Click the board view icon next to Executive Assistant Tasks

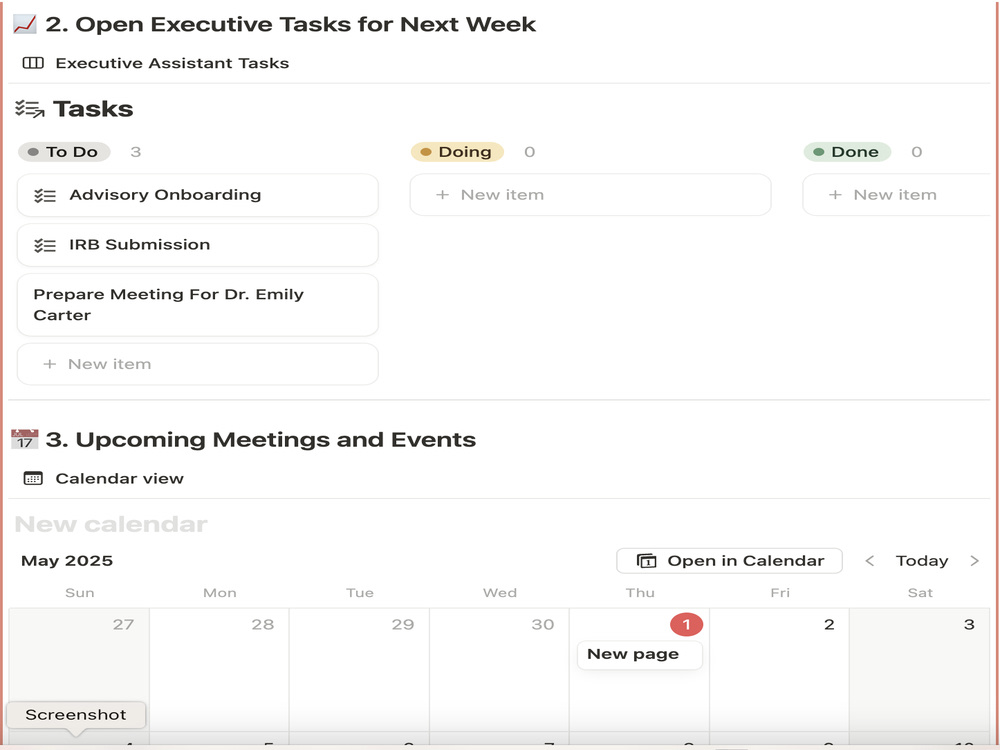click(x=33, y=63)
